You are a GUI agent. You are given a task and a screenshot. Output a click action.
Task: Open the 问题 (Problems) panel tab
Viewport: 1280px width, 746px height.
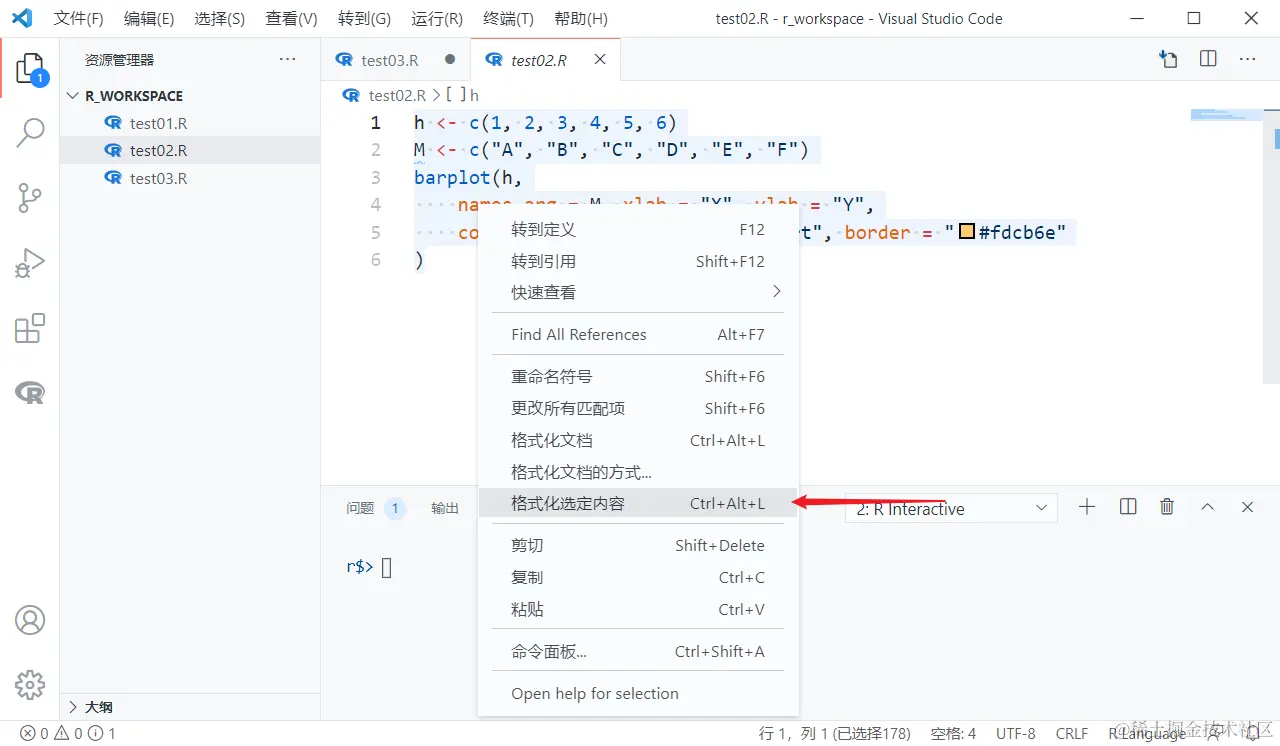pos(374,508)
